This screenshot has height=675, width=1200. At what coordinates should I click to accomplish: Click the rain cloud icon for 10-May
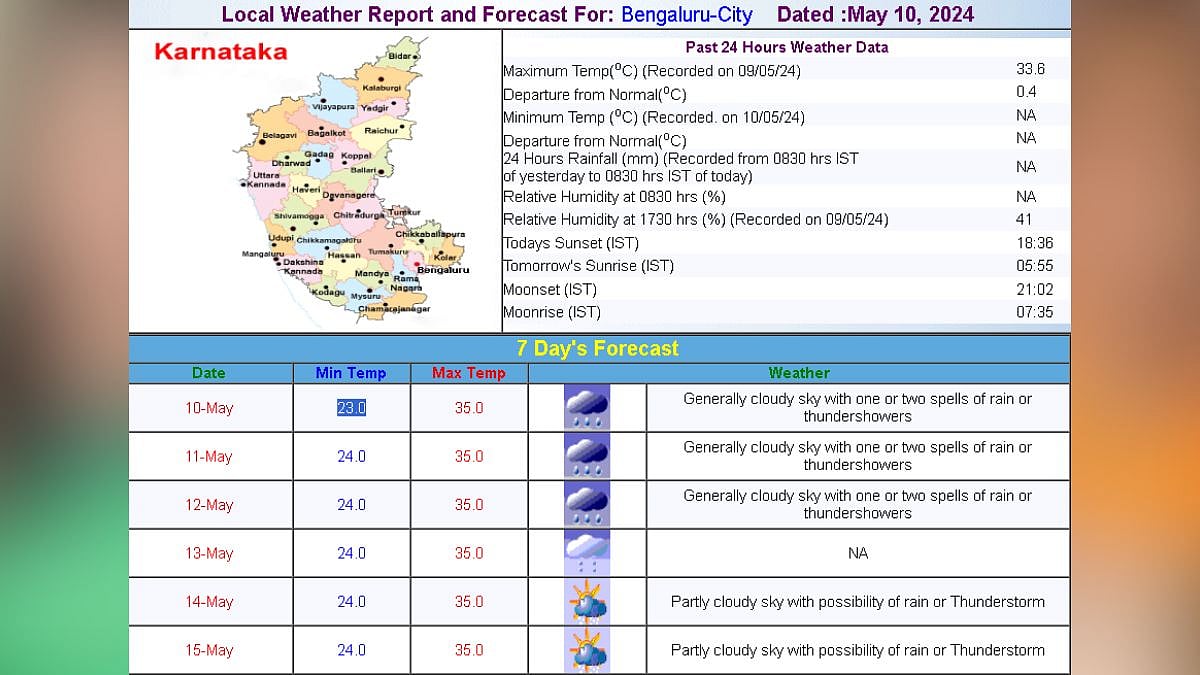point(587,407)
